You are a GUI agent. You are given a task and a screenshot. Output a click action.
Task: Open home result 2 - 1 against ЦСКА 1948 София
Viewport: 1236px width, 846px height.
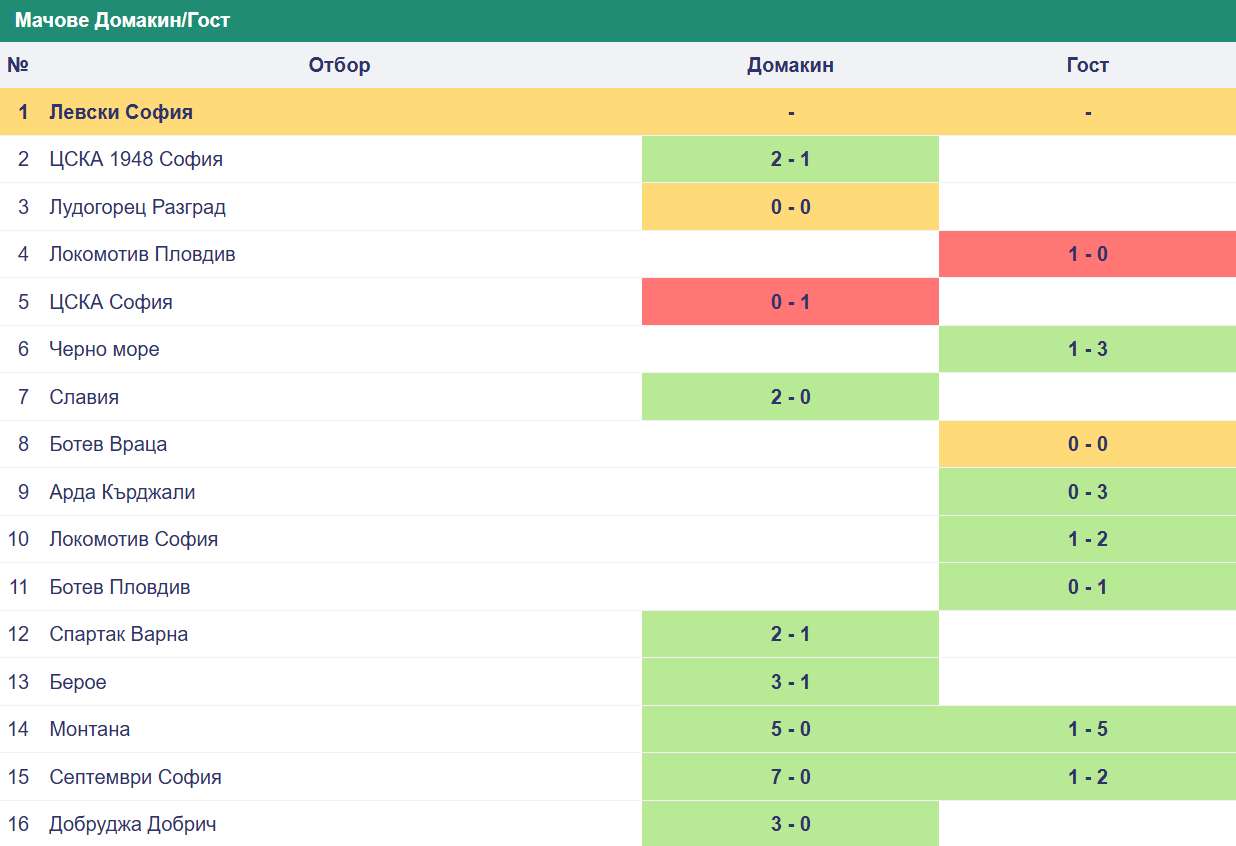(x=790, y=159)
